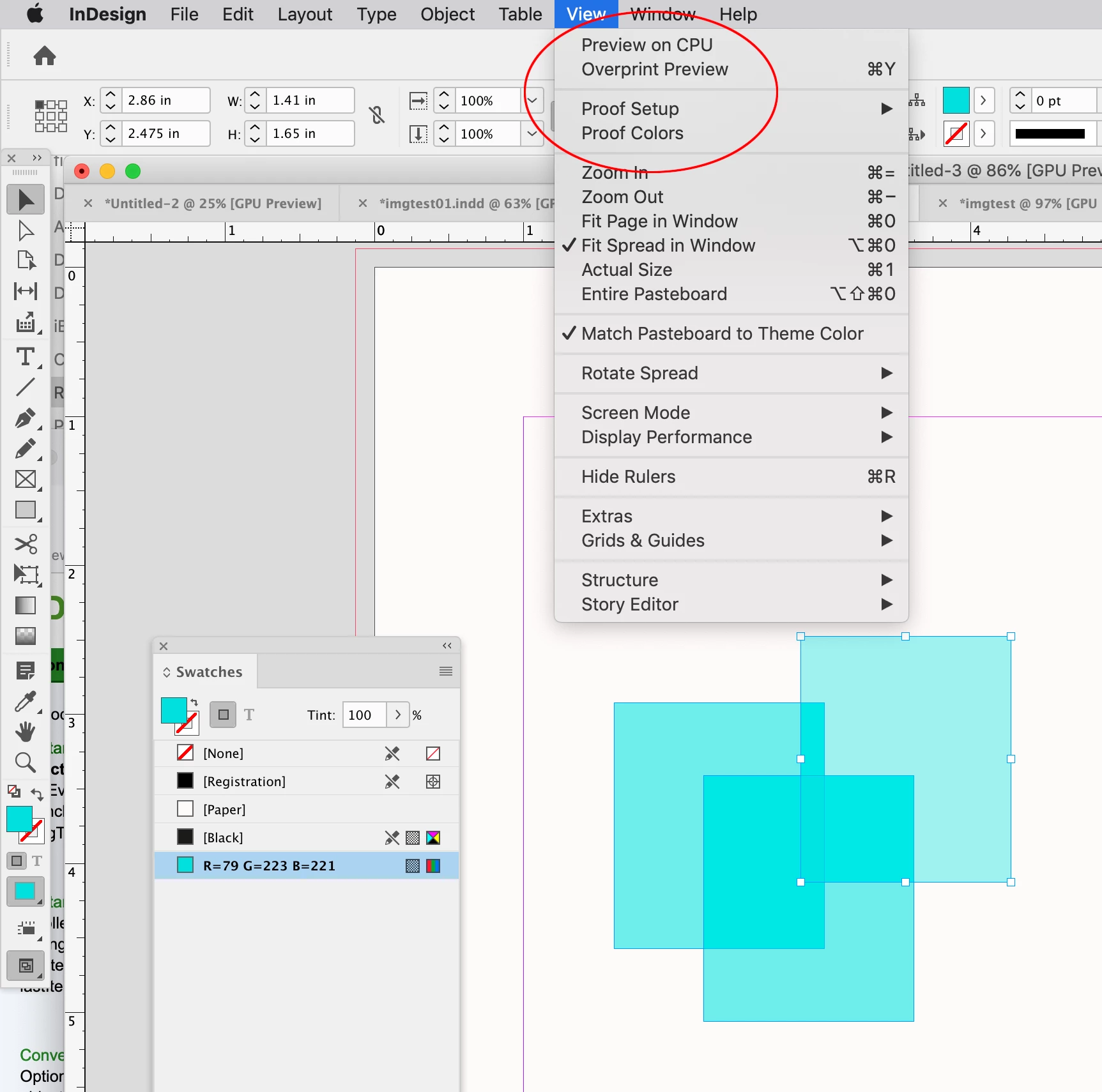Choose Actual Size menu item
Viewport: 1102px width, 1092px height.
click(x=731, y=270)
